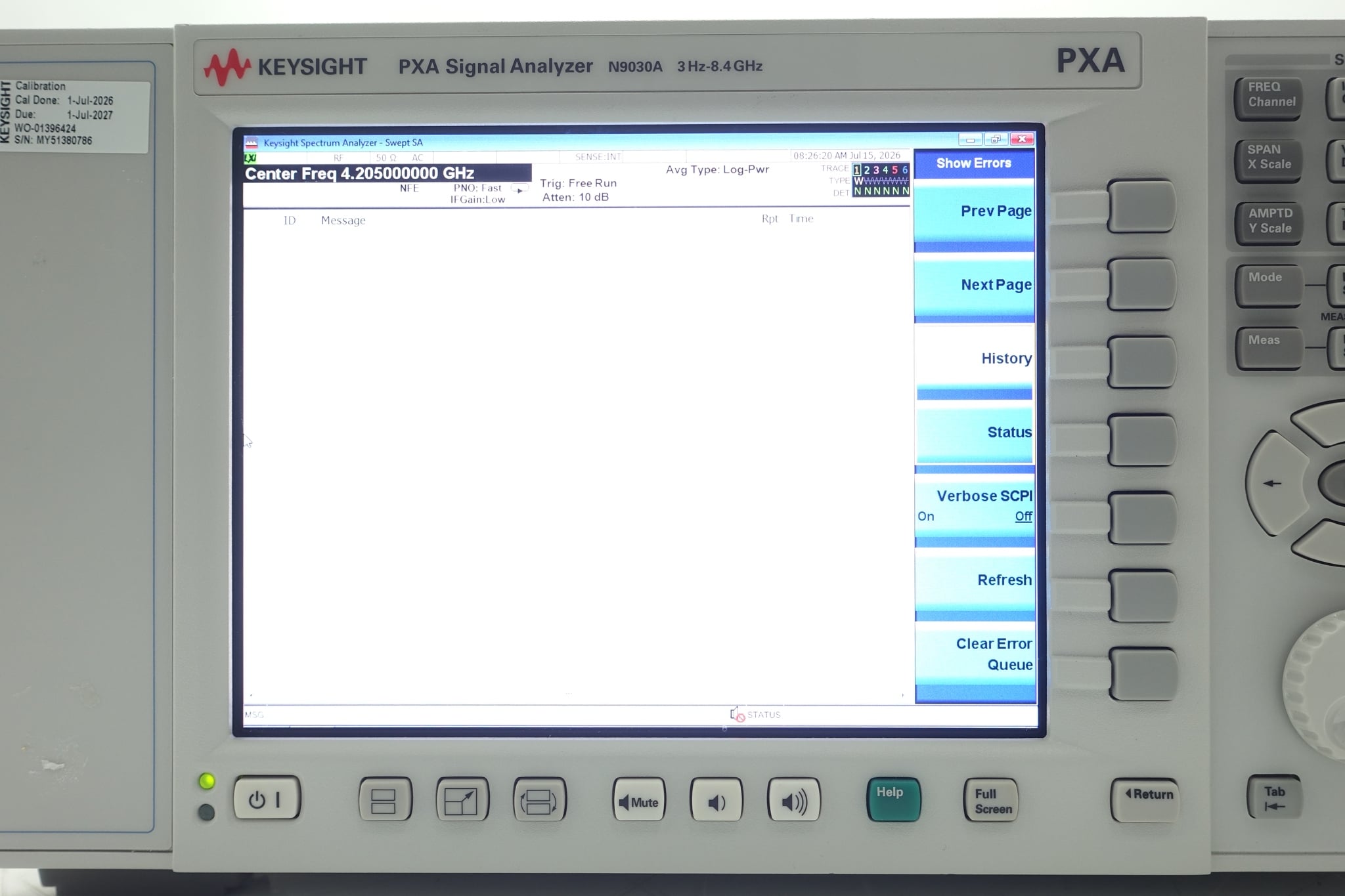Push the Return key
This screenshot has height=896, width=1345.
[x=1145, y=800]
